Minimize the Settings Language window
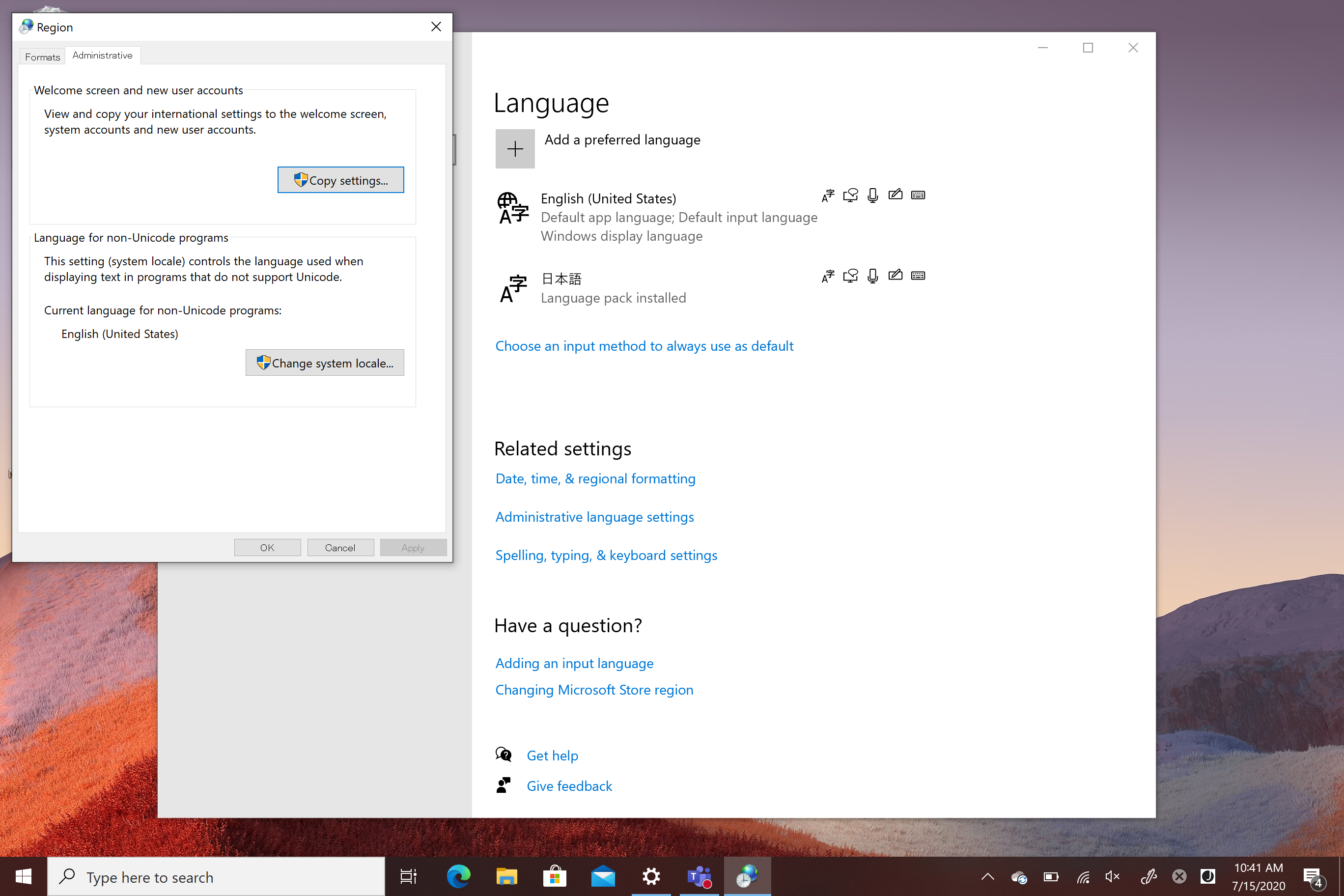The width and height of the screenshot is (1344, 896). (x=1043, y=48)
